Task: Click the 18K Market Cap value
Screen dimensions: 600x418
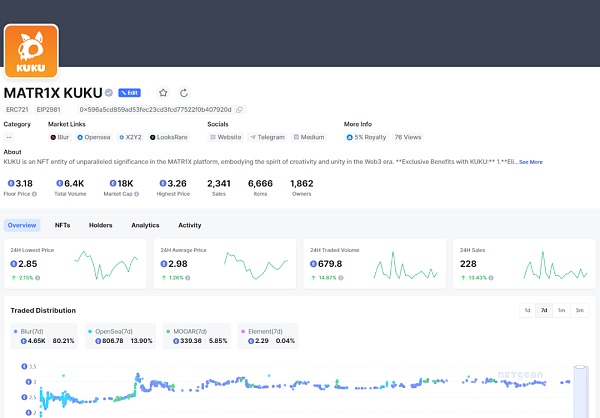Action: [x=121, y=184]
